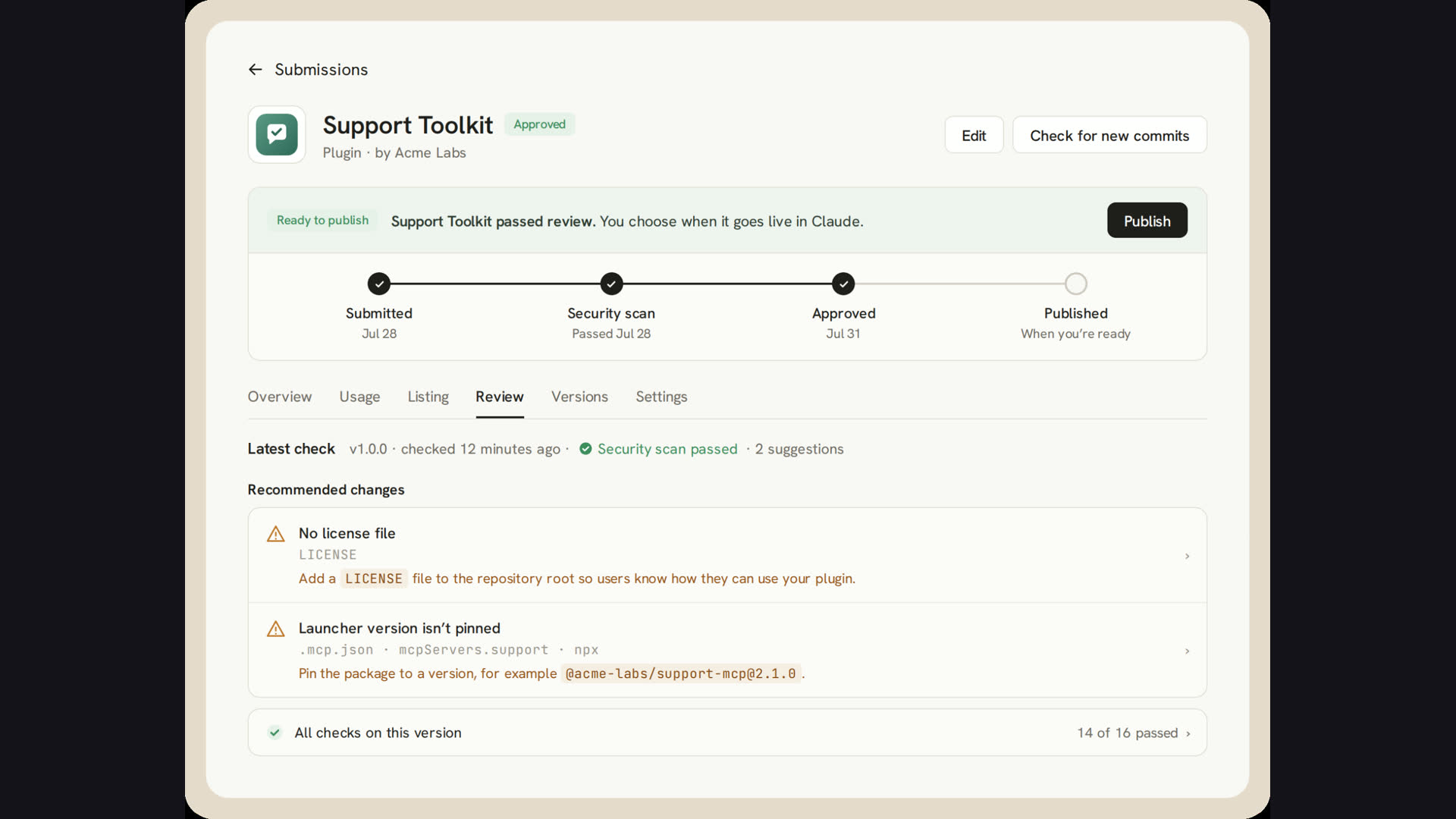Click the '2 suggestions' text

[799, 449]
